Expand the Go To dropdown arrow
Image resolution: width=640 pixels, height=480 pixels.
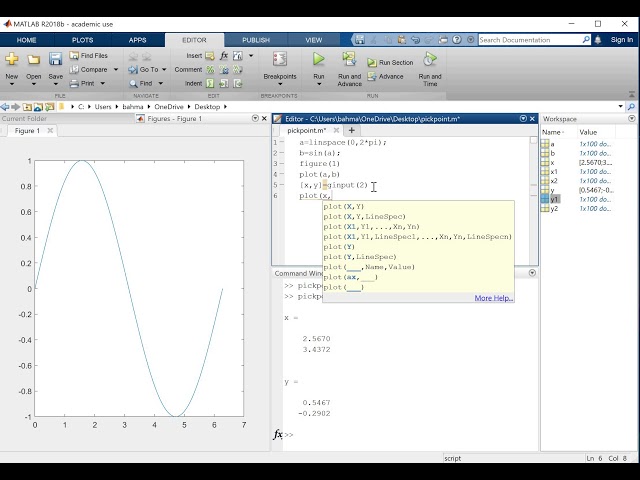click(x=164, y=69)
